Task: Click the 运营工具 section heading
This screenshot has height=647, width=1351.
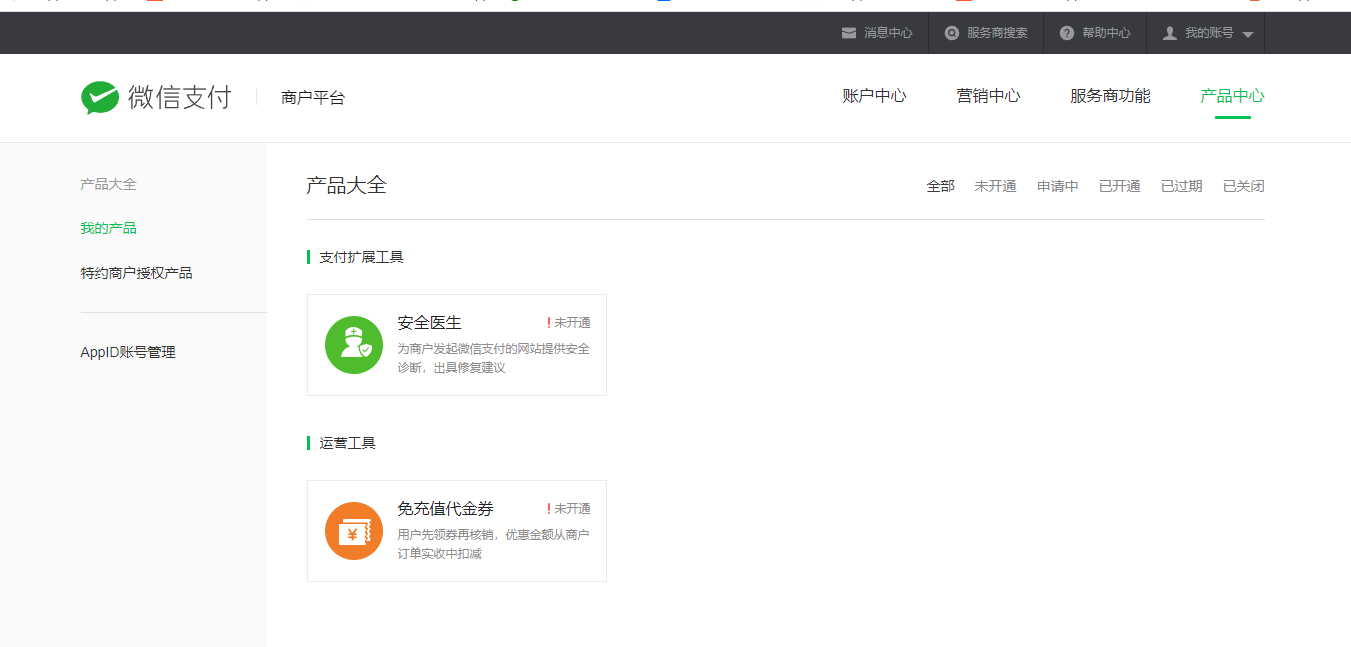Action: tap(347, 443)
